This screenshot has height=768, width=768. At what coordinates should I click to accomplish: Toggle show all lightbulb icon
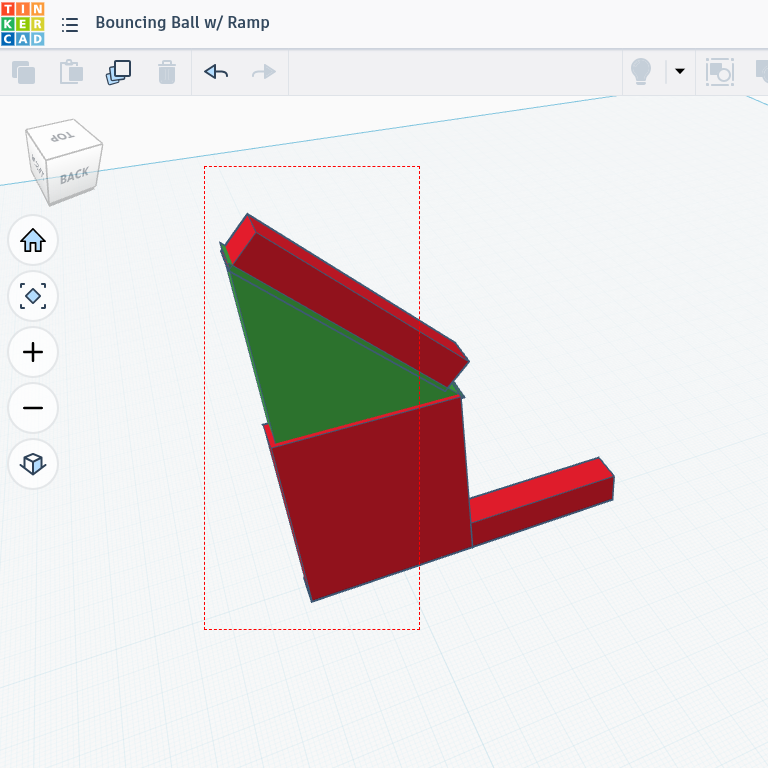[x=641, y=72]
